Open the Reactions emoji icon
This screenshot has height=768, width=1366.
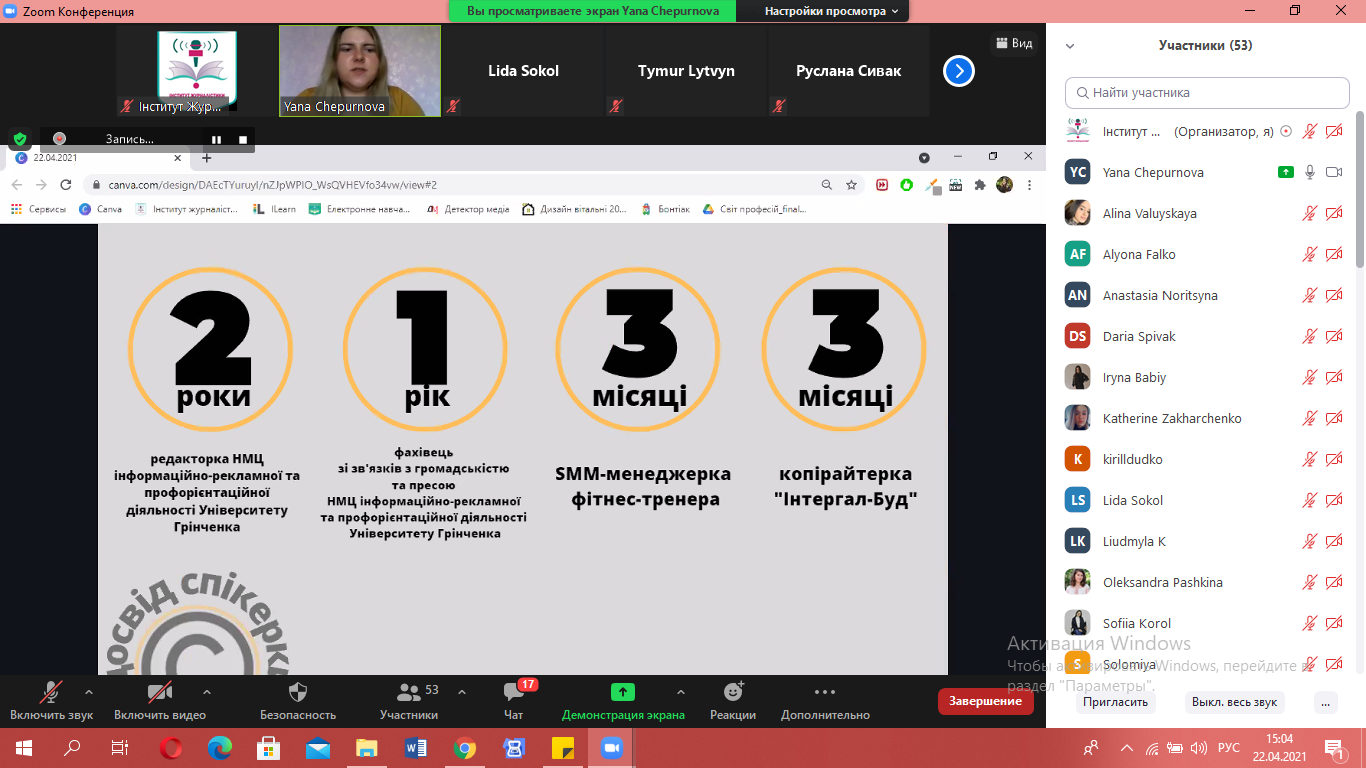pyautogui.click(x=733, y=692)
